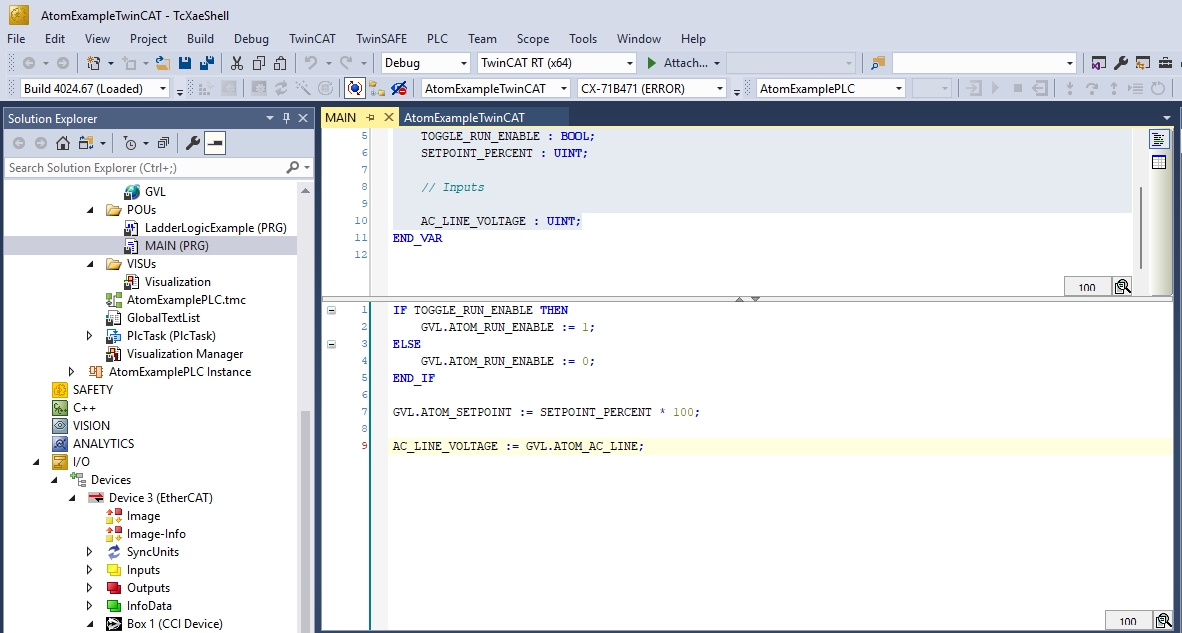
Task: Unpin the MAIN editor tab
Action: click(369, 117)
